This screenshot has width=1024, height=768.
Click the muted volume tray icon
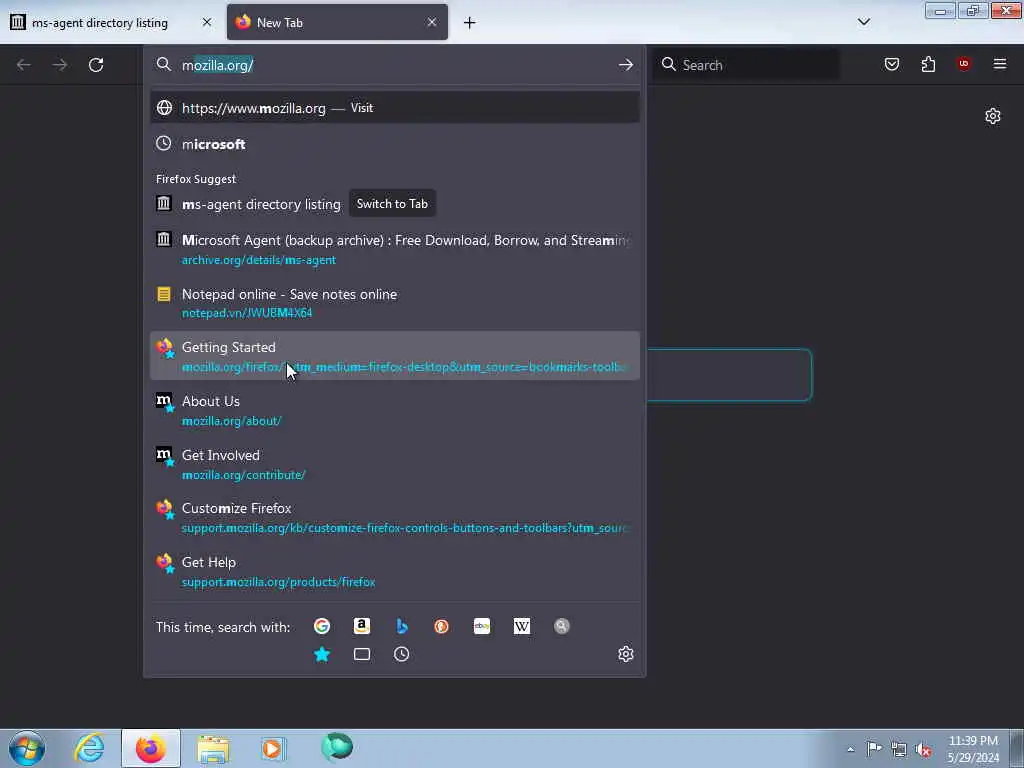click(923, 749)
